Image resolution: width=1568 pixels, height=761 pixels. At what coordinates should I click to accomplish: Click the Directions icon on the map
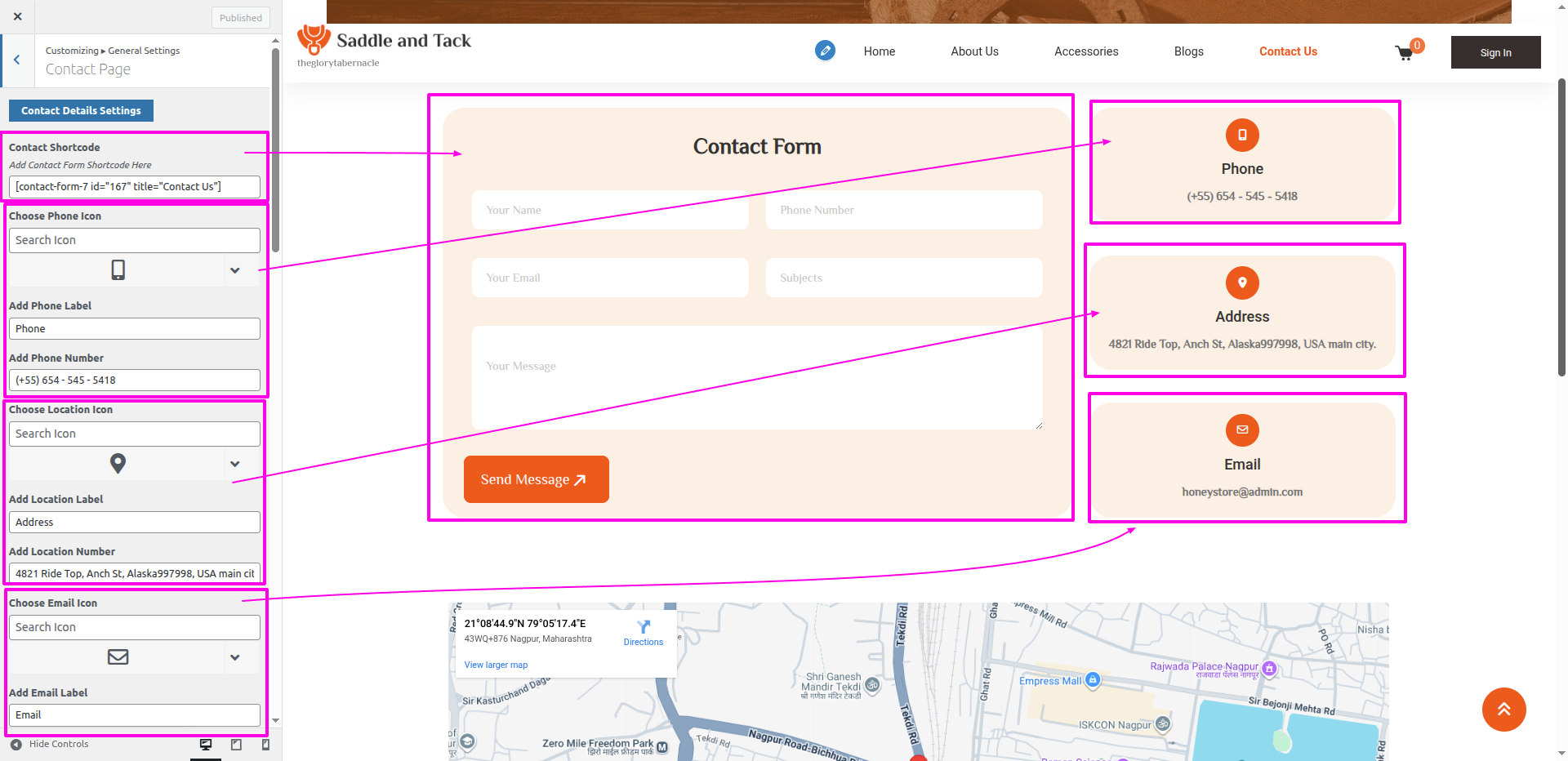click(644, 627)
